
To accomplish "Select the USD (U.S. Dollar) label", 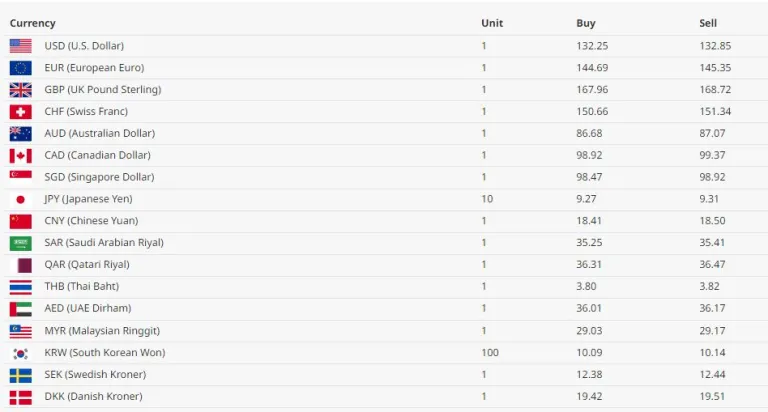I will click(84, 46).
